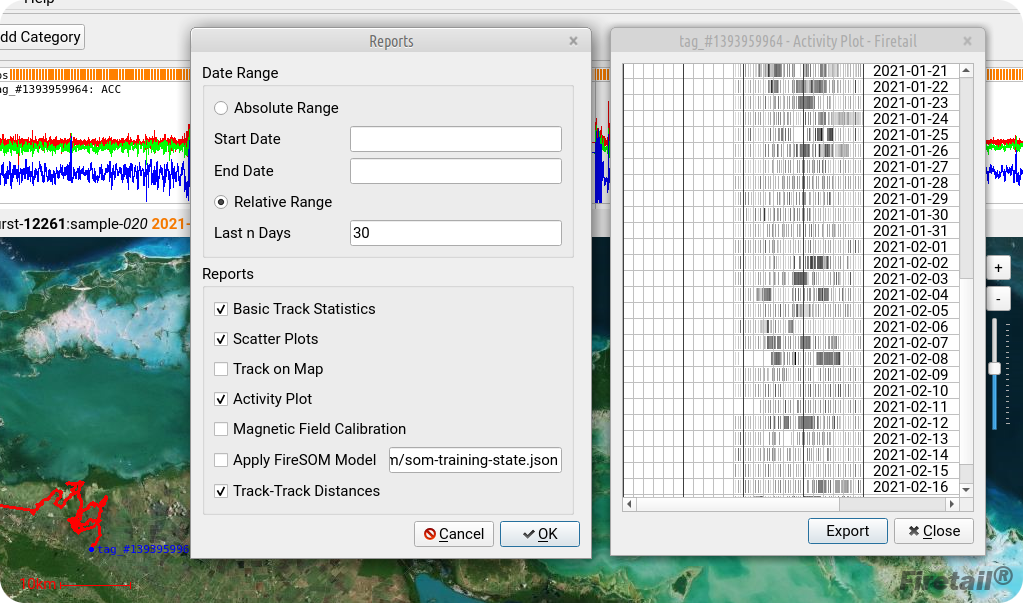1023x603 pixels.
Task: Select the Relative Range radio button
Action: [x=221, y=202]
